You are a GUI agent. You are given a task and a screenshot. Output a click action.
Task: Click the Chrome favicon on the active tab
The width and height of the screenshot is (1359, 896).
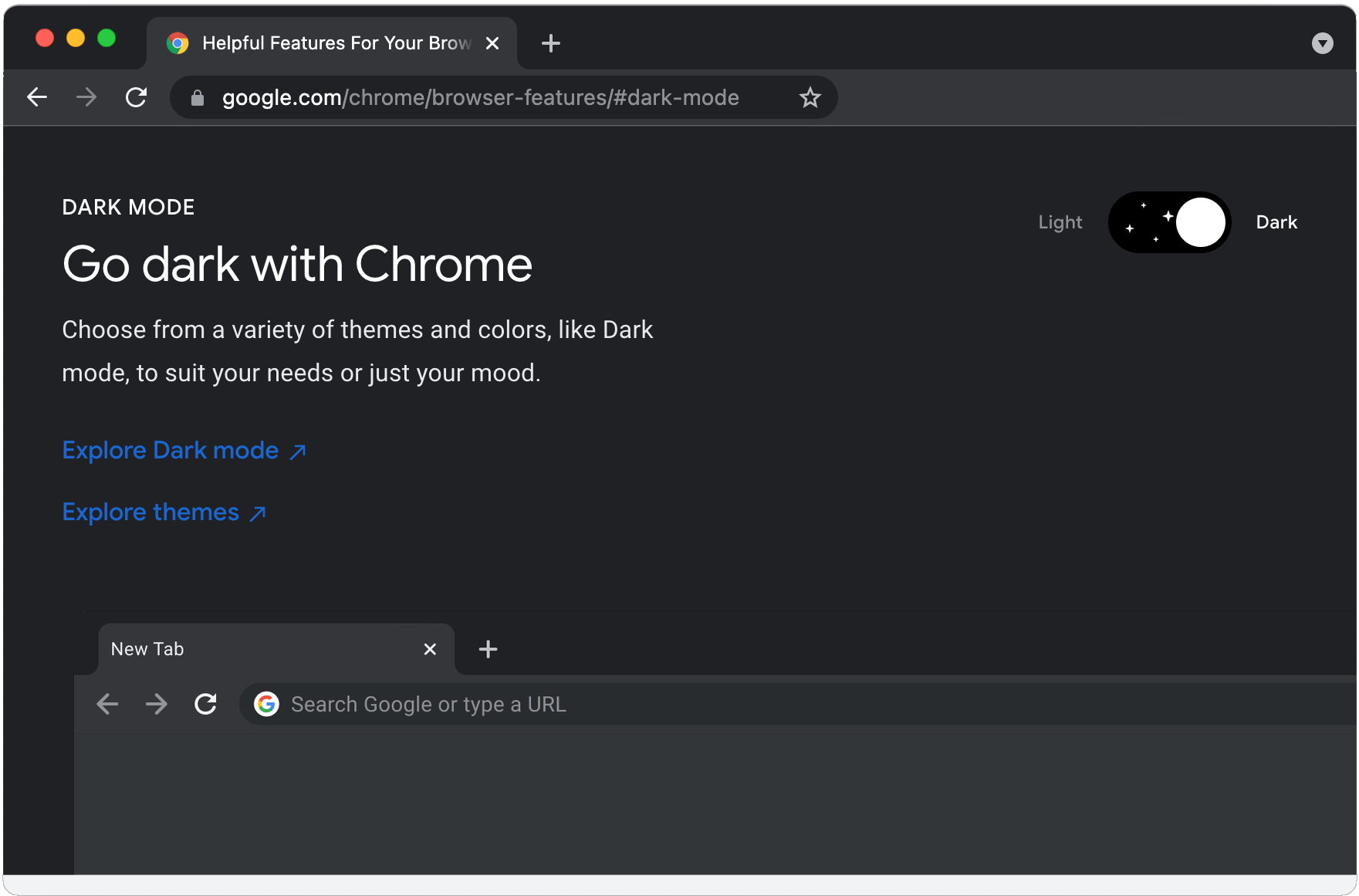click(179, 43)
